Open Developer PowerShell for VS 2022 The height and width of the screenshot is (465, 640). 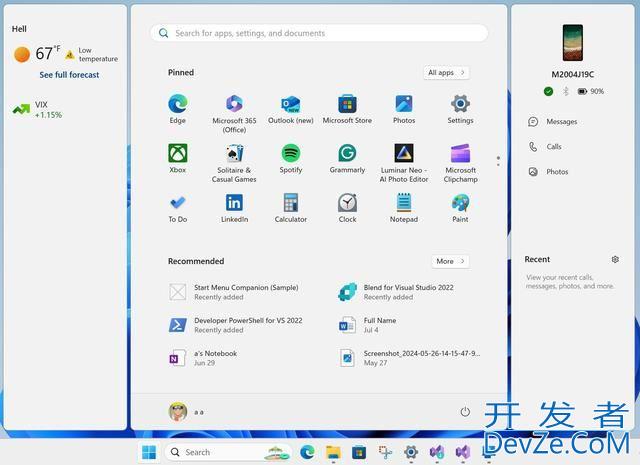[x=236, y=325]
